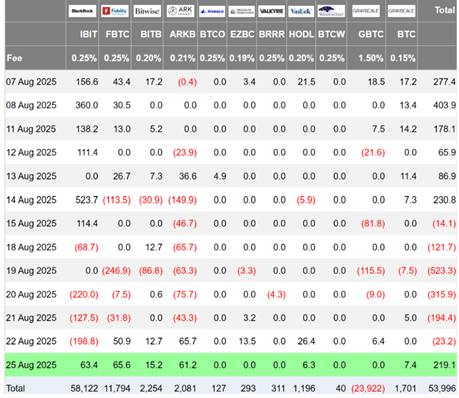Select the 22 Aug 2025 date
The image size is (459, 398).
(31, 341)
